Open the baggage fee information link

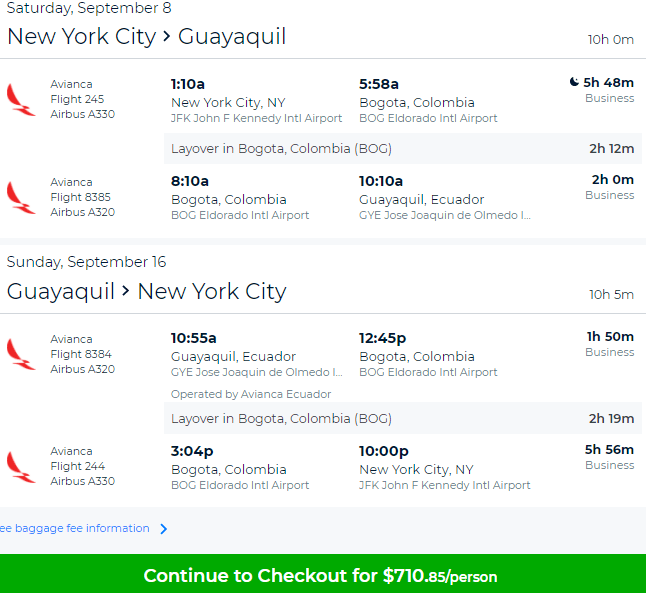tap(75, 528)
